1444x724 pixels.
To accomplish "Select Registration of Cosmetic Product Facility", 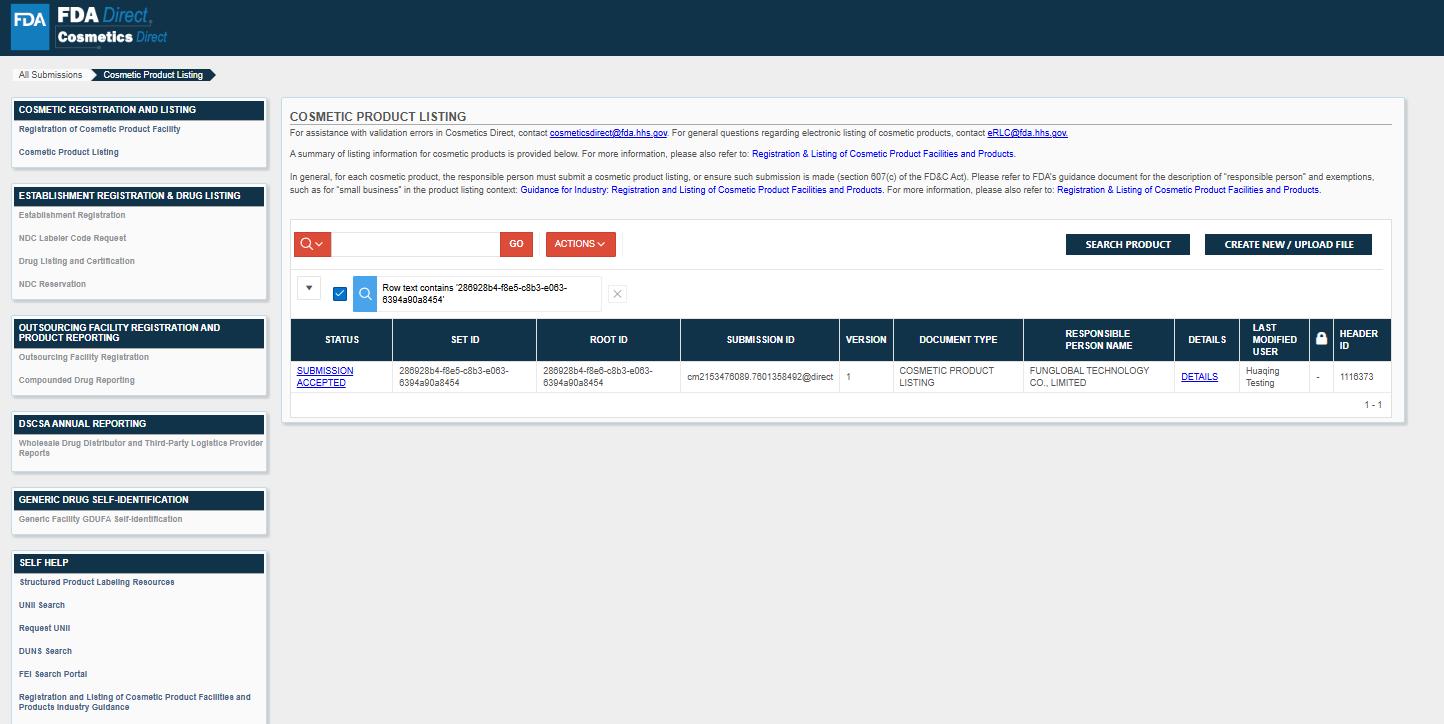I will (99, 129).
